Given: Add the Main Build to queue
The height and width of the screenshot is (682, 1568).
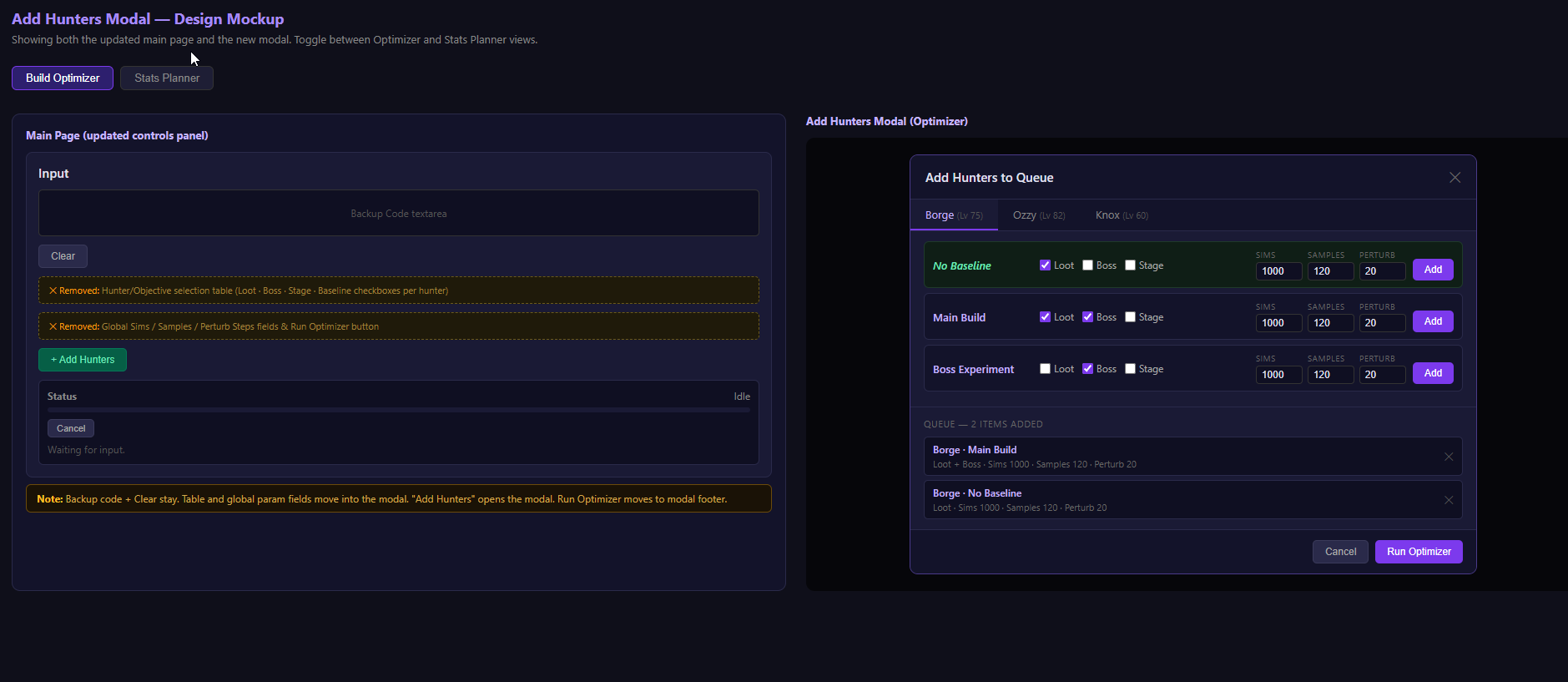Looking at the screenshot, I should click(1432, 321).
